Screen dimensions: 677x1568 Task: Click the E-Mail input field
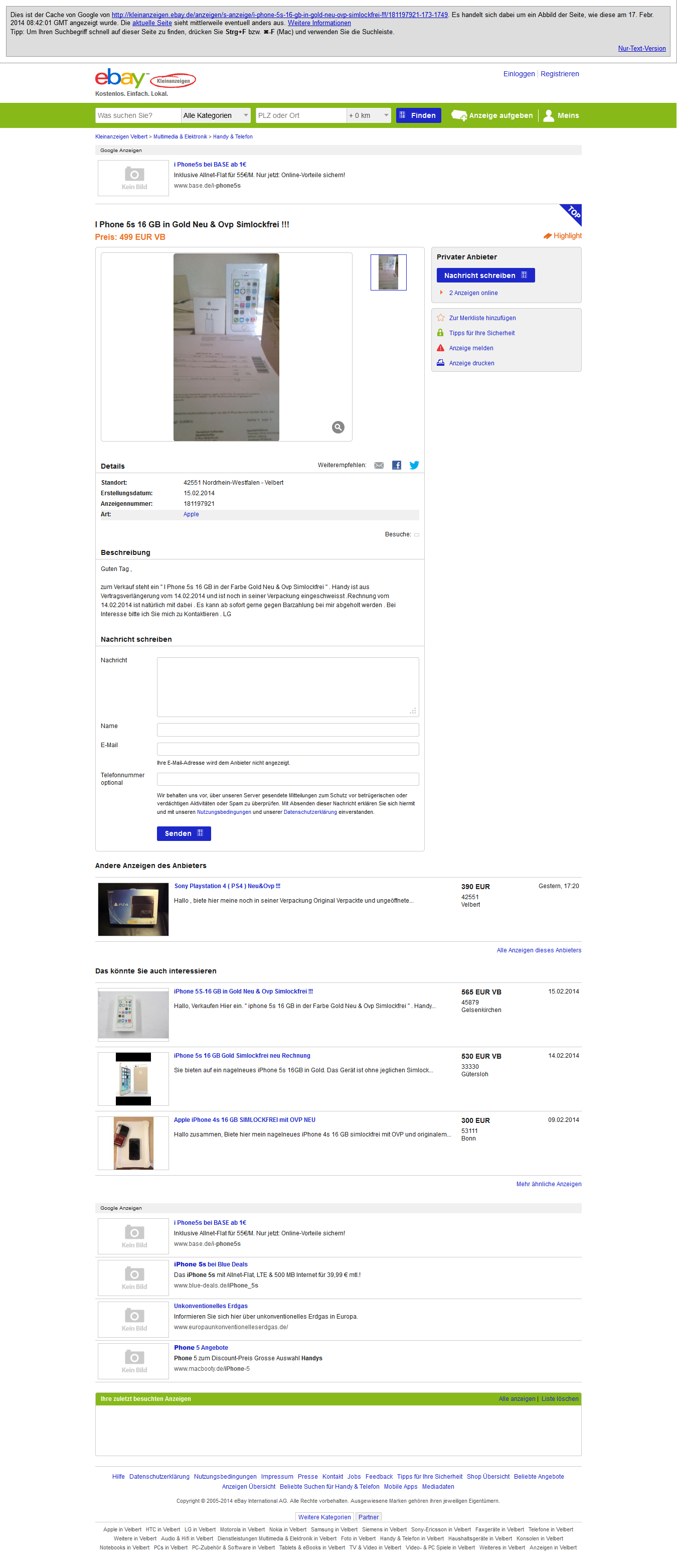tap(288, 749)
